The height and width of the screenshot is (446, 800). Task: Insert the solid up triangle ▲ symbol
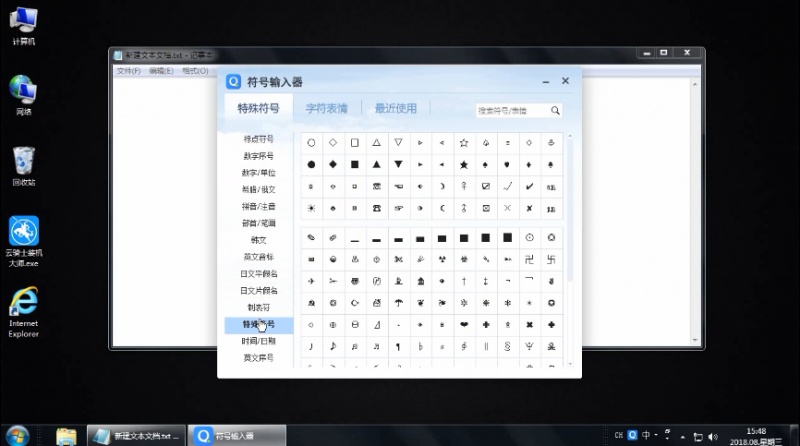tap(377, 164)
